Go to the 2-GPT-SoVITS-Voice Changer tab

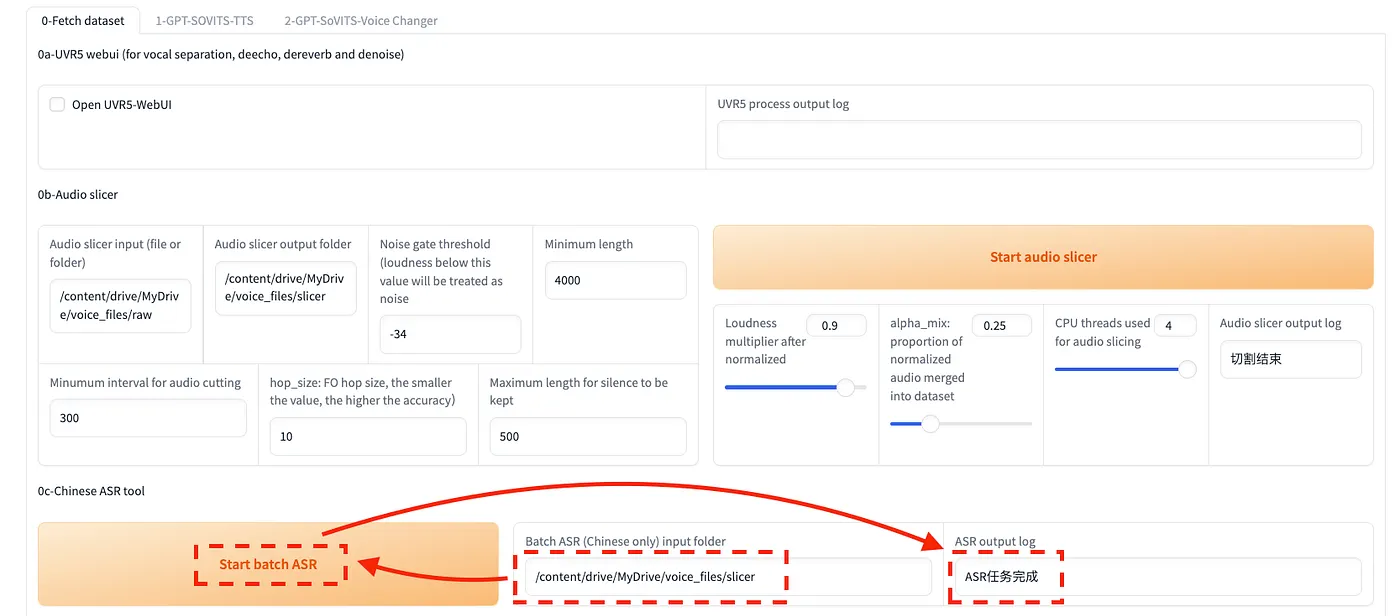[x=361, y=20]
